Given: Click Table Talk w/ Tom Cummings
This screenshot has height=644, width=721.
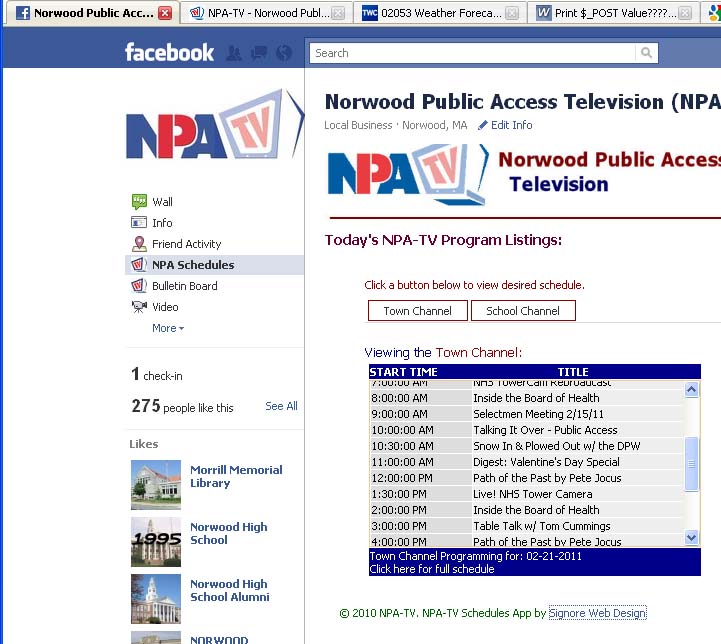Looking at the screenshot, I should click(x=542, y=526).
